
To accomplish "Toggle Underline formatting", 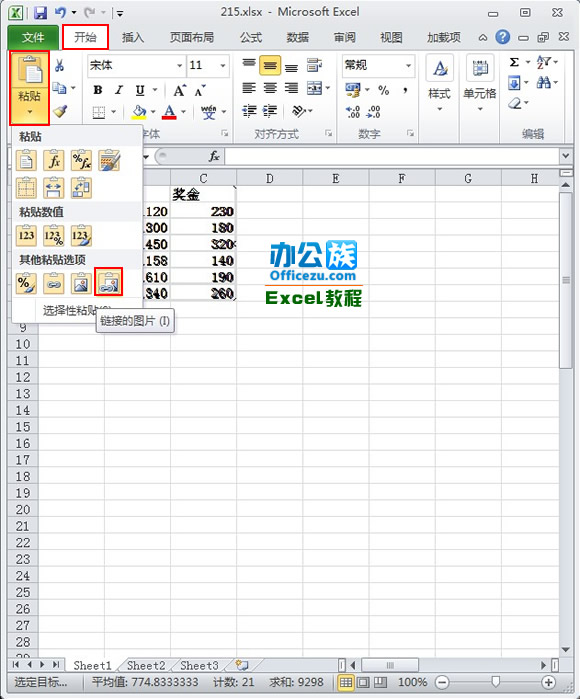I will pos(140,90).
